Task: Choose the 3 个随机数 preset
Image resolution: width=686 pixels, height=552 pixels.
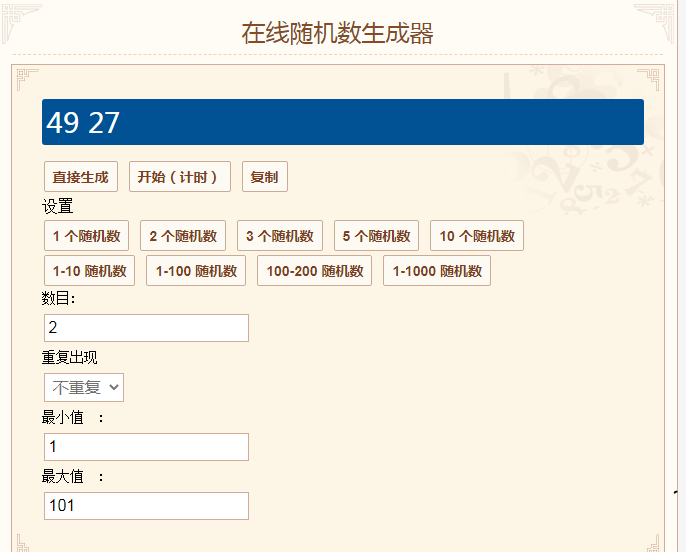Action: tap(280, 236)
